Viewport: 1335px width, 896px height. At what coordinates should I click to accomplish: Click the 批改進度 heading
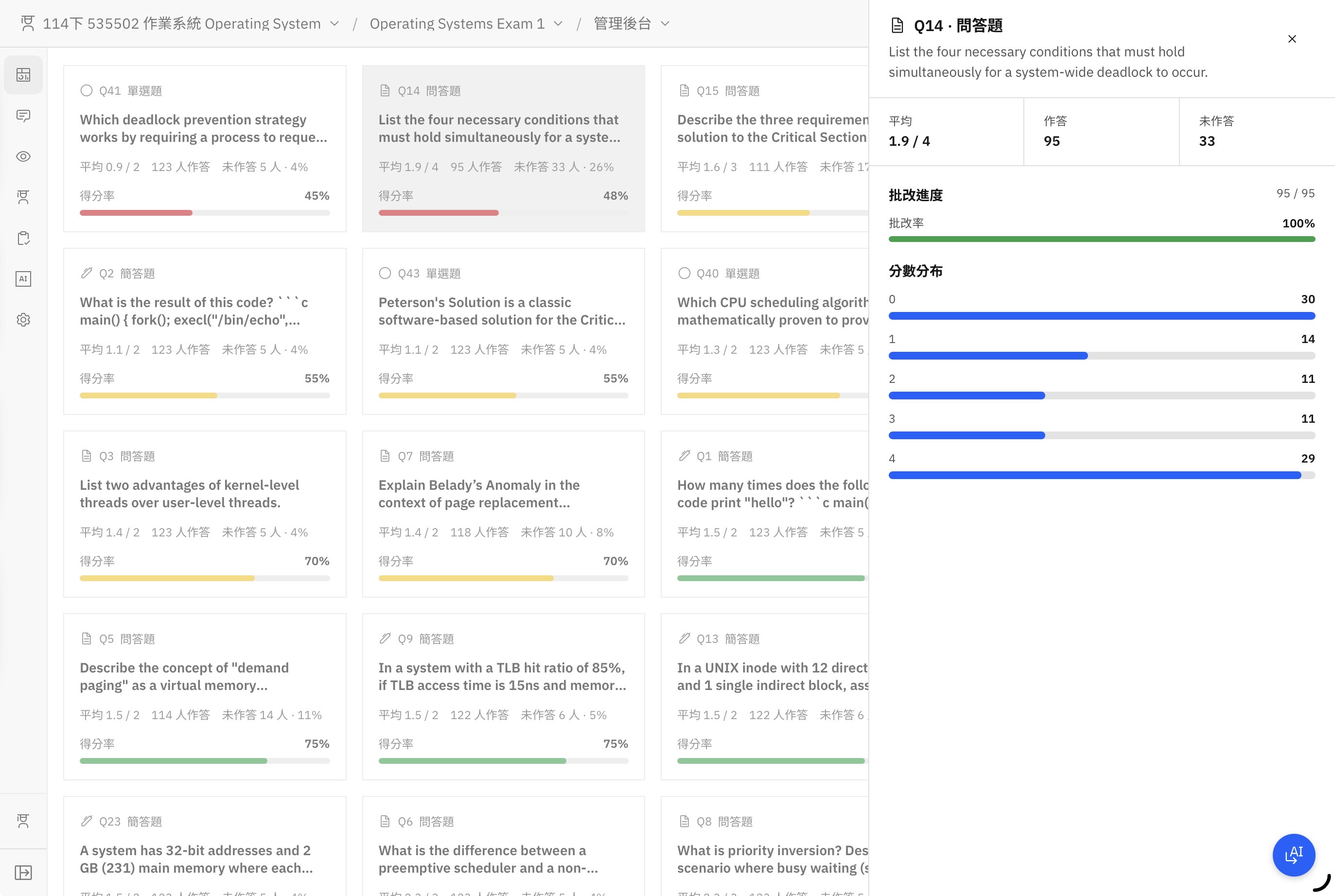(x=915, y=195)
